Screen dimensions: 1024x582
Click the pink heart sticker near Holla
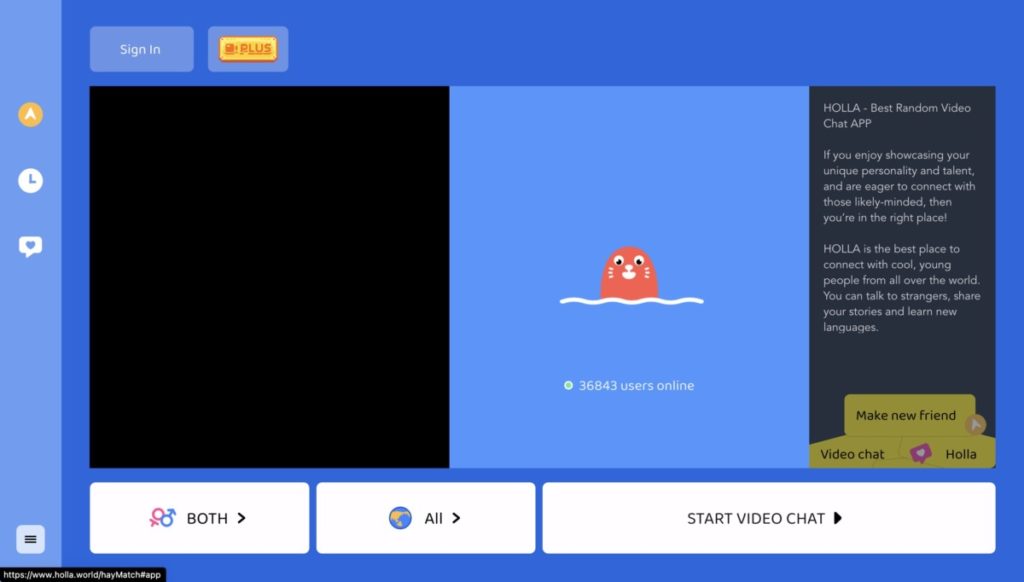(x=921, y=453)
